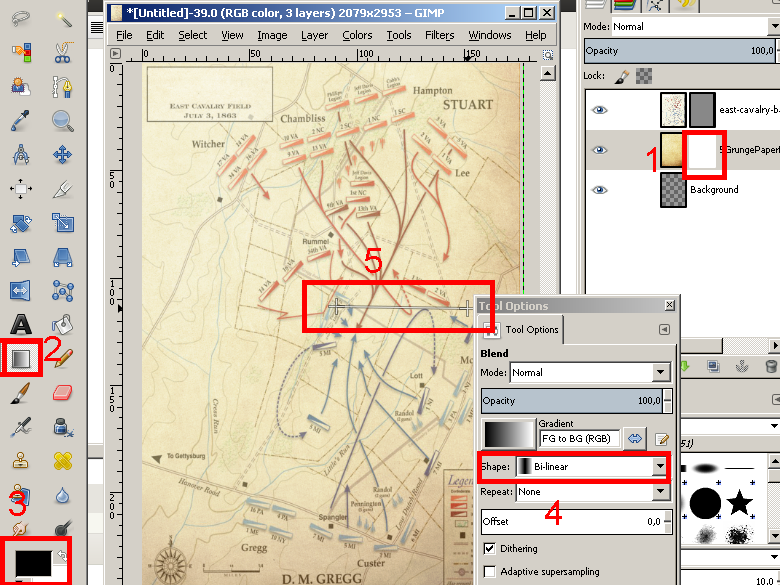Open the gradient editor
The height and width of the screenshot is (585, 780).
(x=661, y=438)
